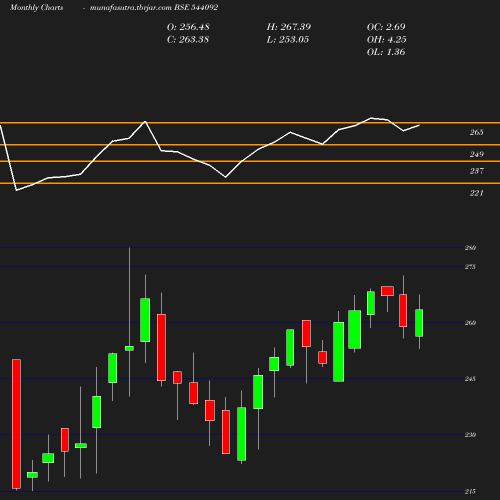Click the 215 candlestick price label

coord(470,492)
